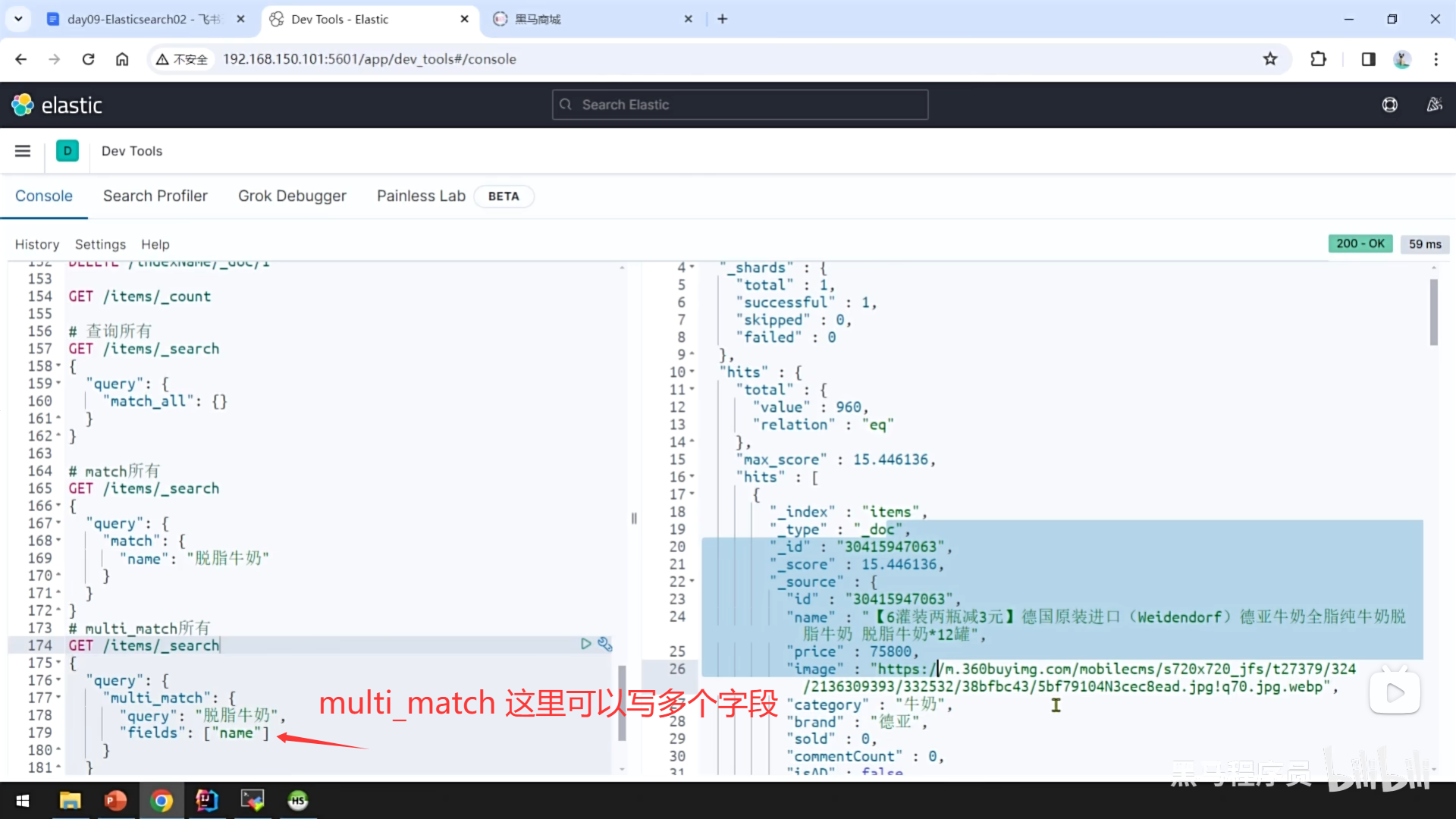
Task: Click into the Search Elastic field
Action: [740, 105]
